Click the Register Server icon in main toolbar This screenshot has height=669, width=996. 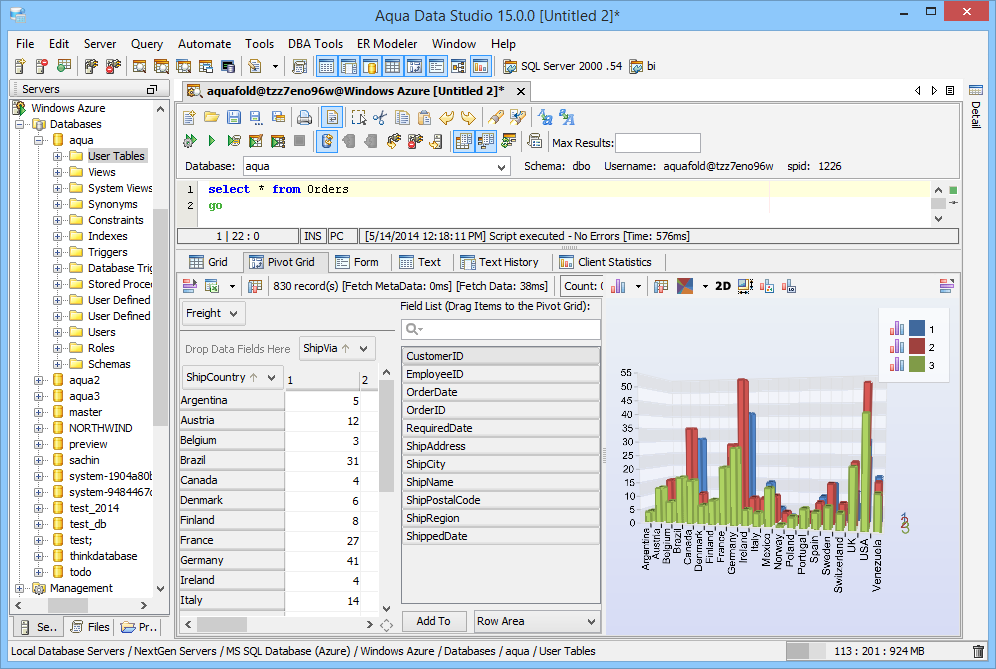point(20,66)
